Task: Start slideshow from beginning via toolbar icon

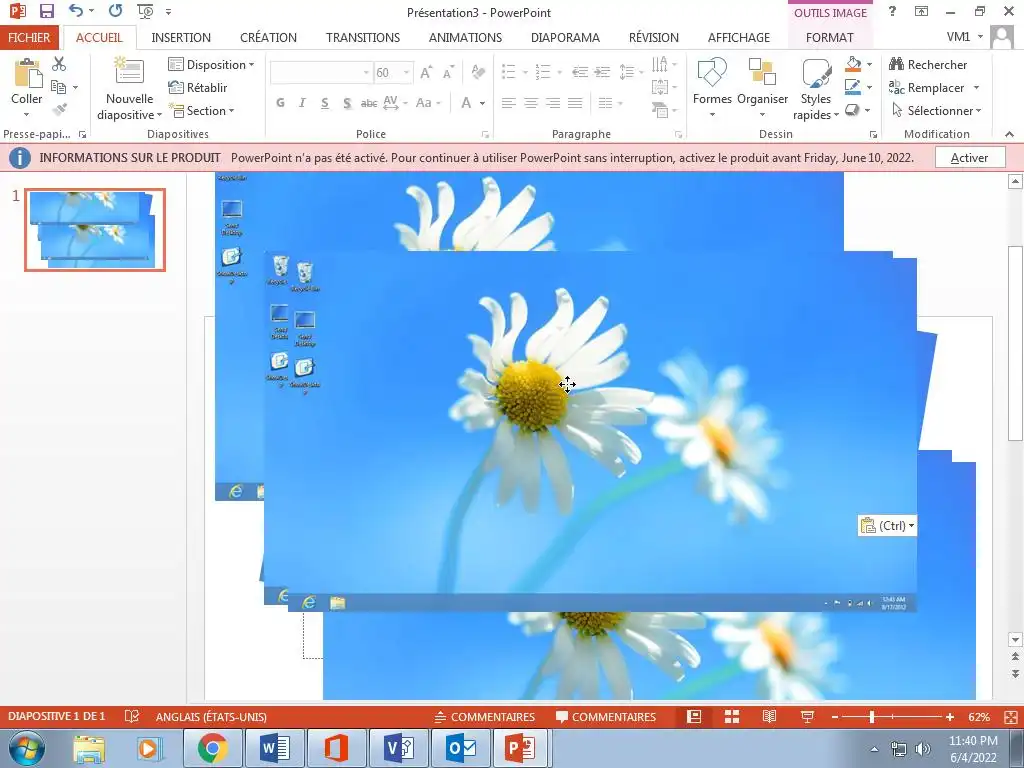Action: (145, 11)
